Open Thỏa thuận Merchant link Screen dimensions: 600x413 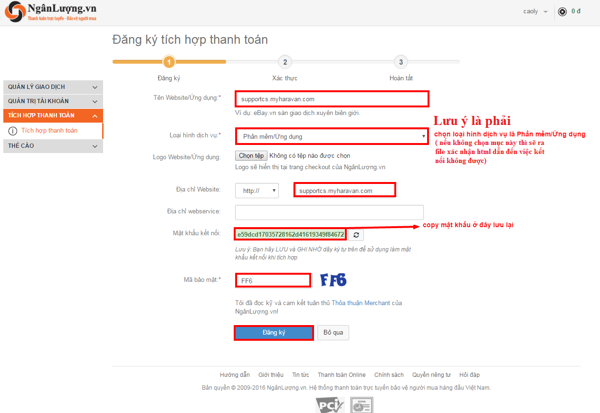click(x=361, y=303)
